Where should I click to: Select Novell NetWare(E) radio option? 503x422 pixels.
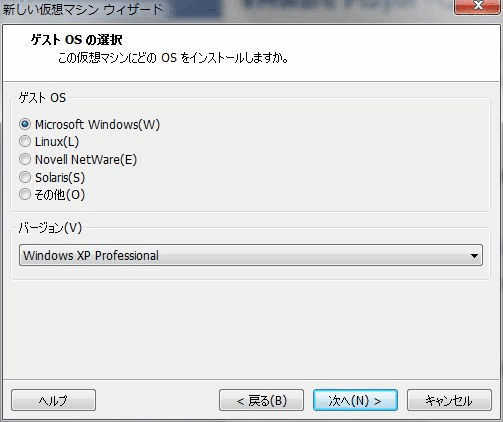tap(25, 159)
